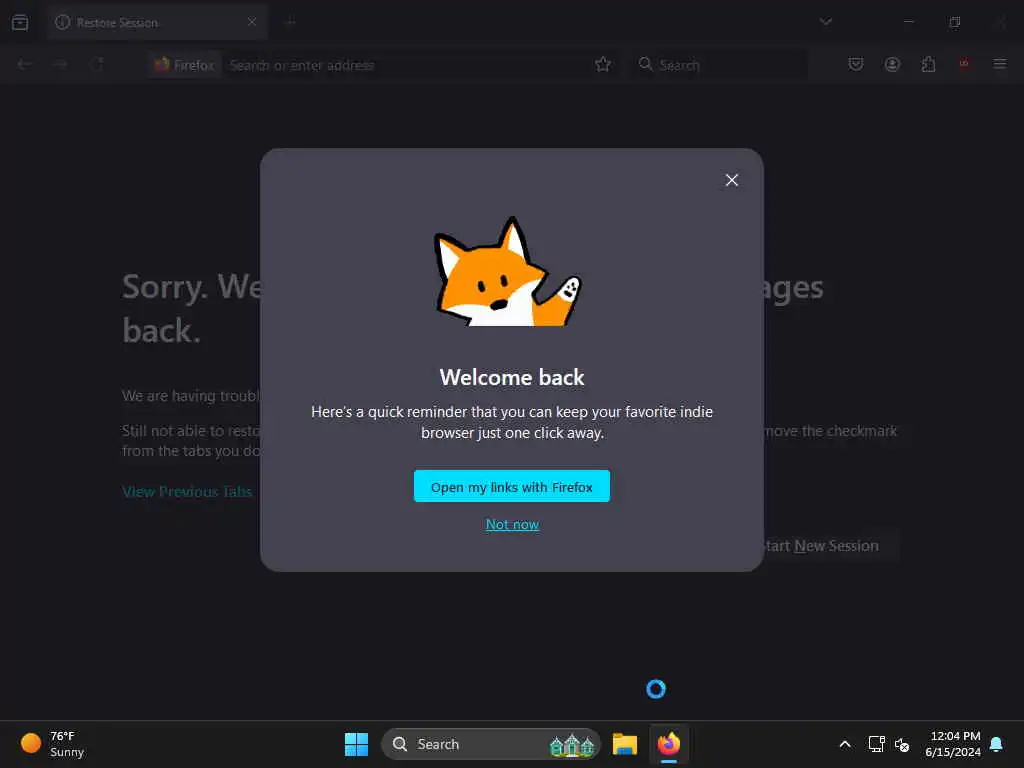The height and width of the screenshot is (768, 1024).
Task: Expand the list all tabs chevron
Action: [825, 22]
